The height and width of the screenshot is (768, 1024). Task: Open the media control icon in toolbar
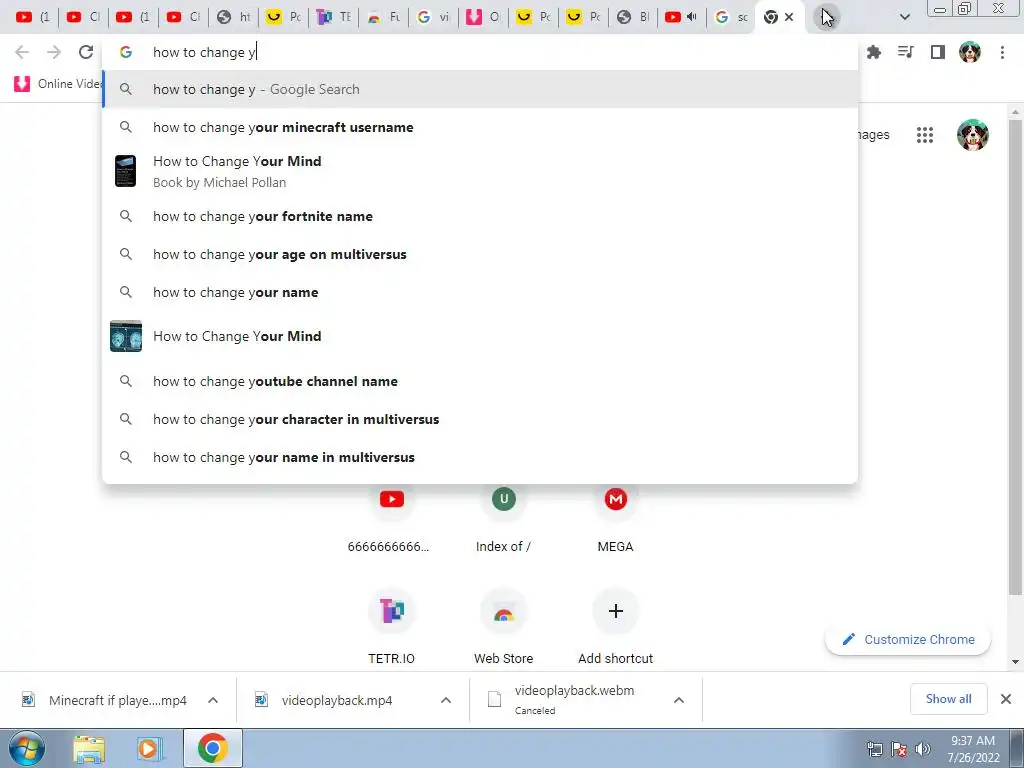tap(905, 52)
